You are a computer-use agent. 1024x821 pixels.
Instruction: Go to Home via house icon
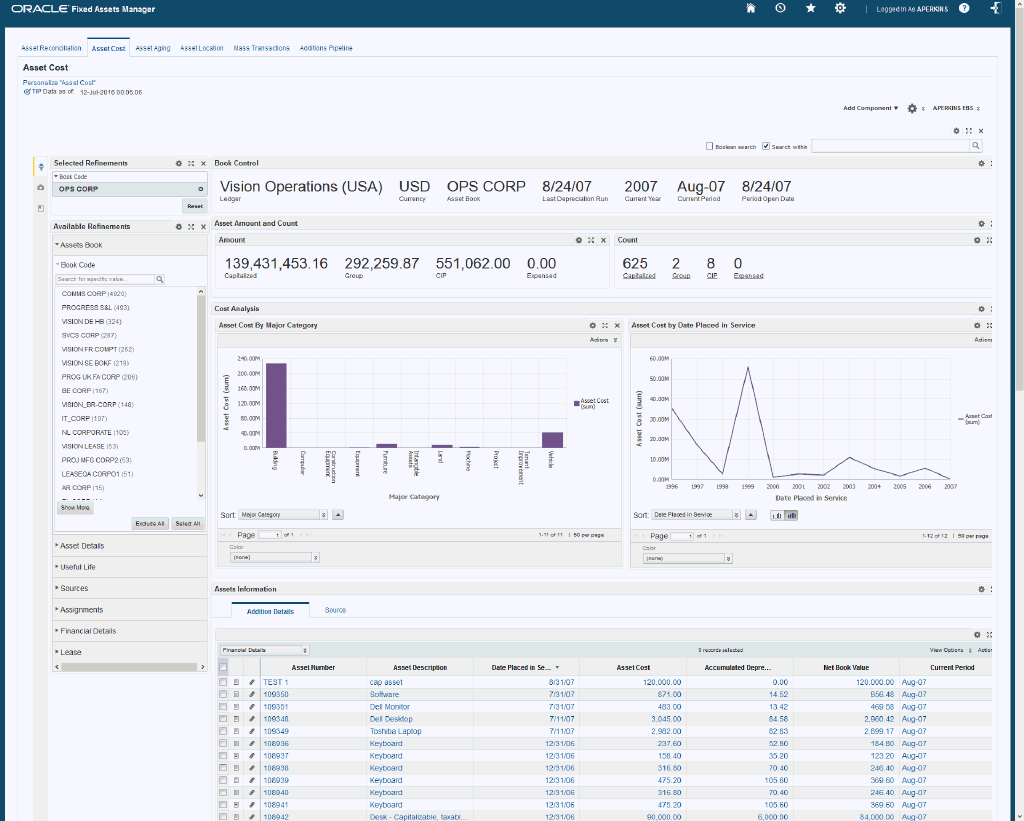[751, 8]
